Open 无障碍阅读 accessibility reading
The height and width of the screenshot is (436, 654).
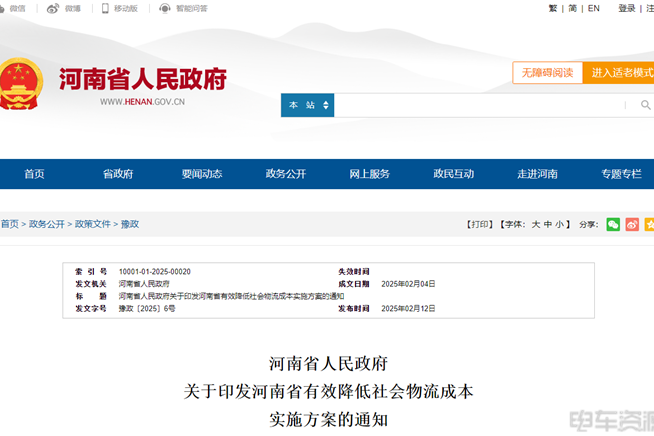547,73
